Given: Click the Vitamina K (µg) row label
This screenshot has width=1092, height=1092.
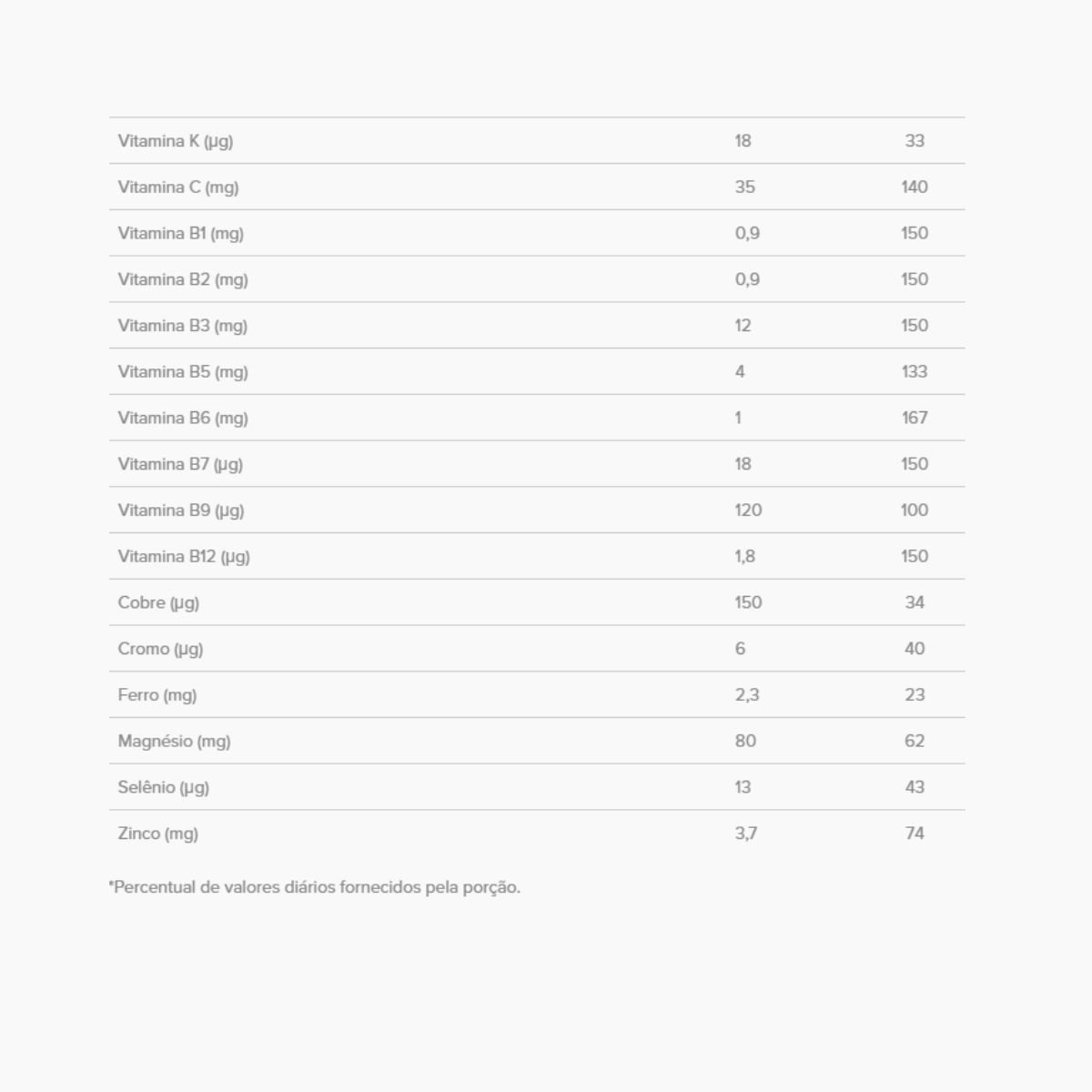Looking at the screenshot, I should pos(176,141).
